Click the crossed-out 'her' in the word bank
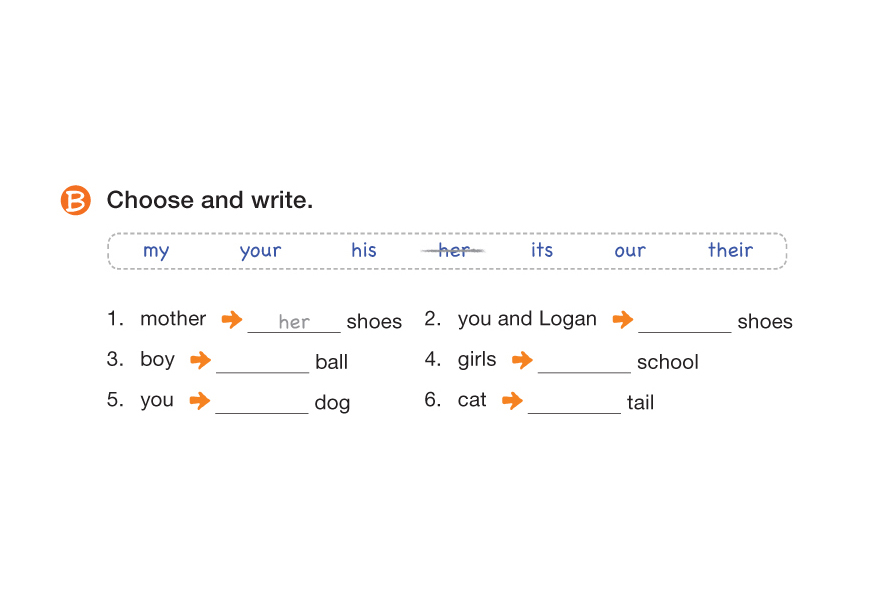Viewport: 873px width, 612px height. 453,250
